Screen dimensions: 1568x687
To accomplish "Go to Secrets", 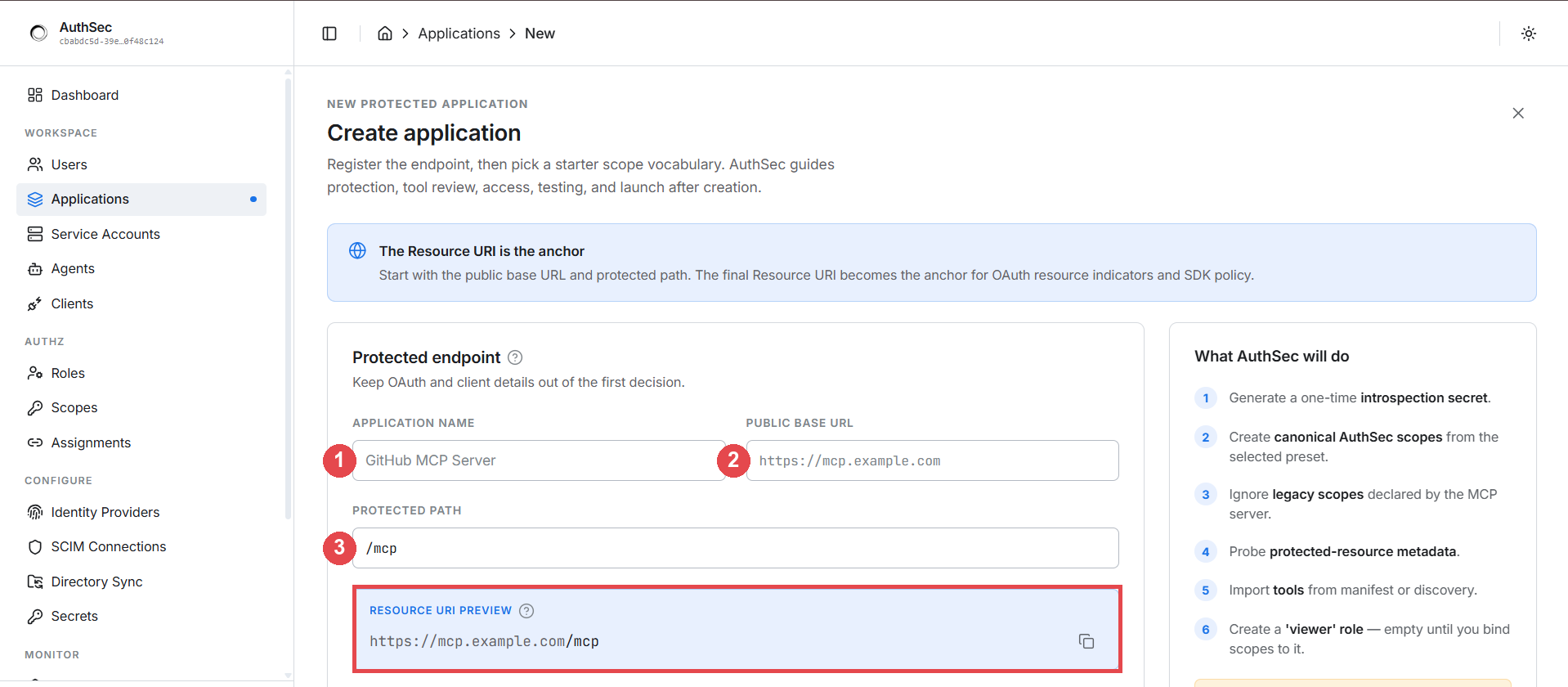I will pos(141,616).
